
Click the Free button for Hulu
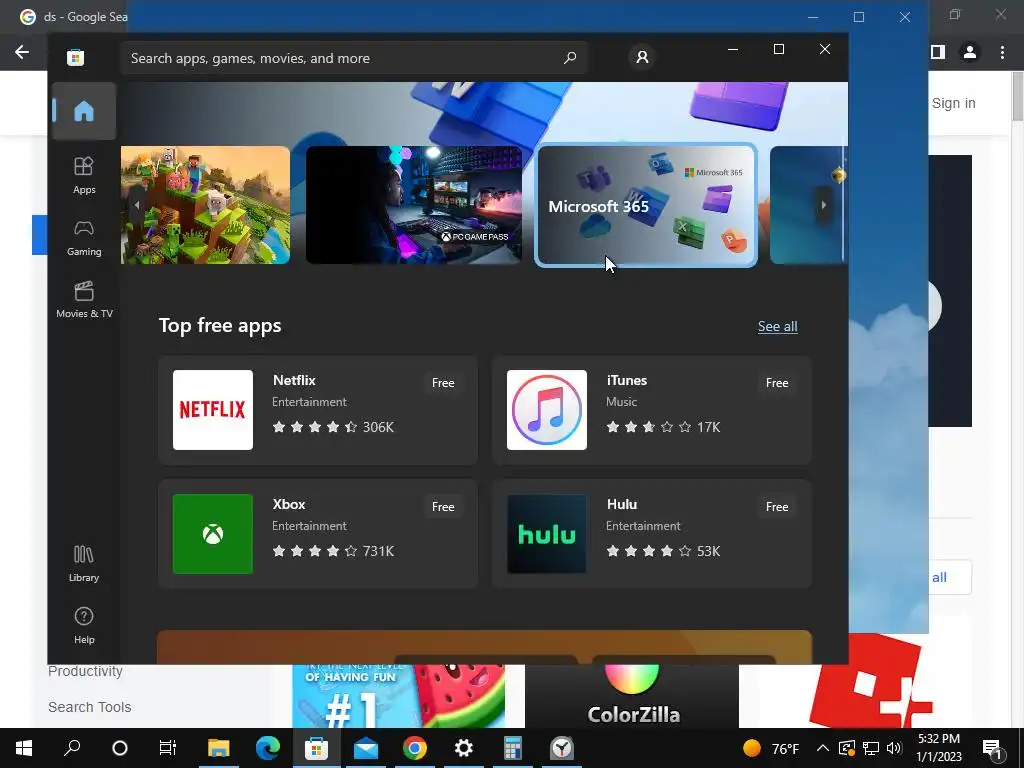point(776,507)
